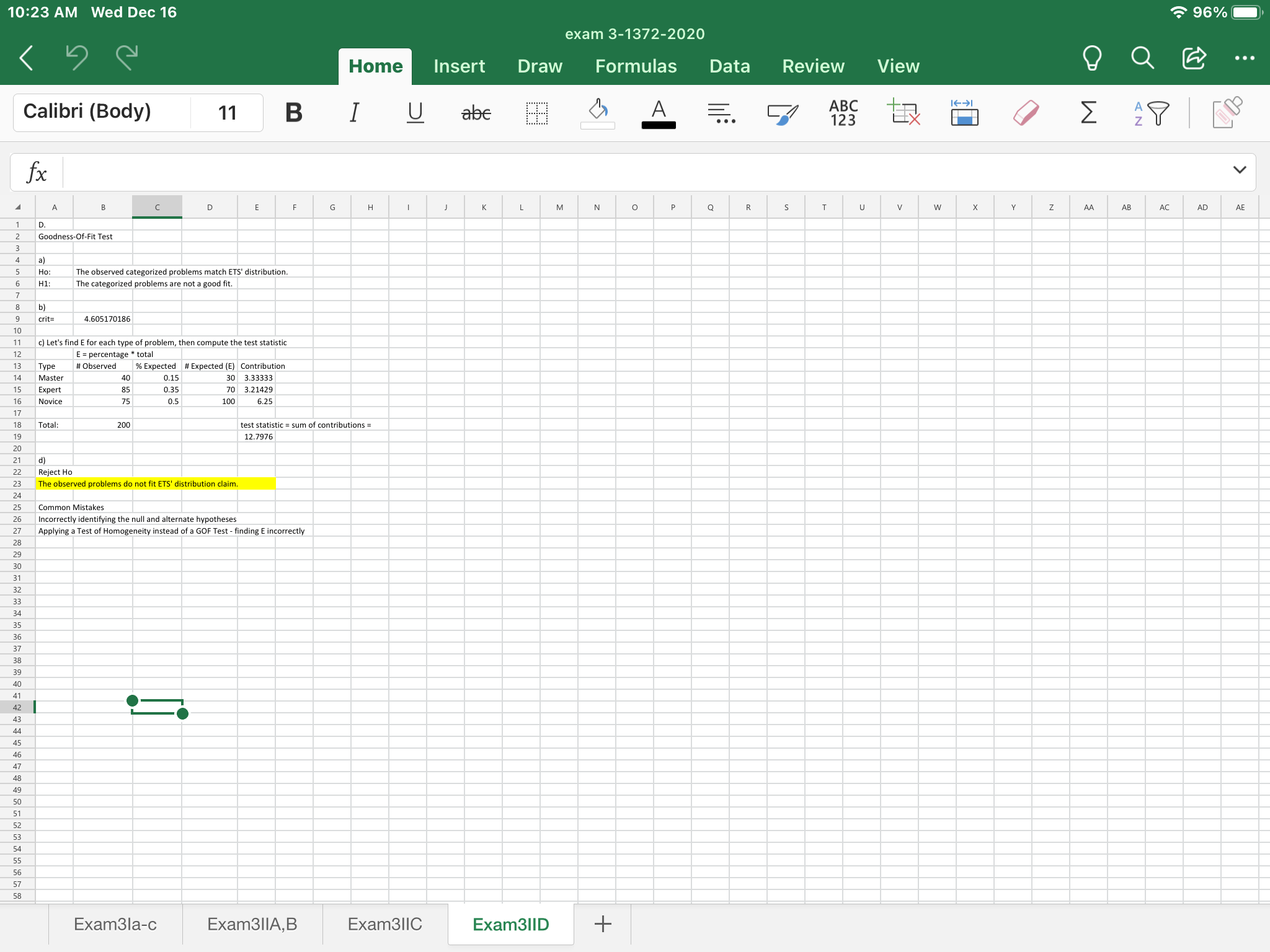Switch to the Review ribbon tab
This screenshot has width=1270, height=952.
[x=813, y=66]
